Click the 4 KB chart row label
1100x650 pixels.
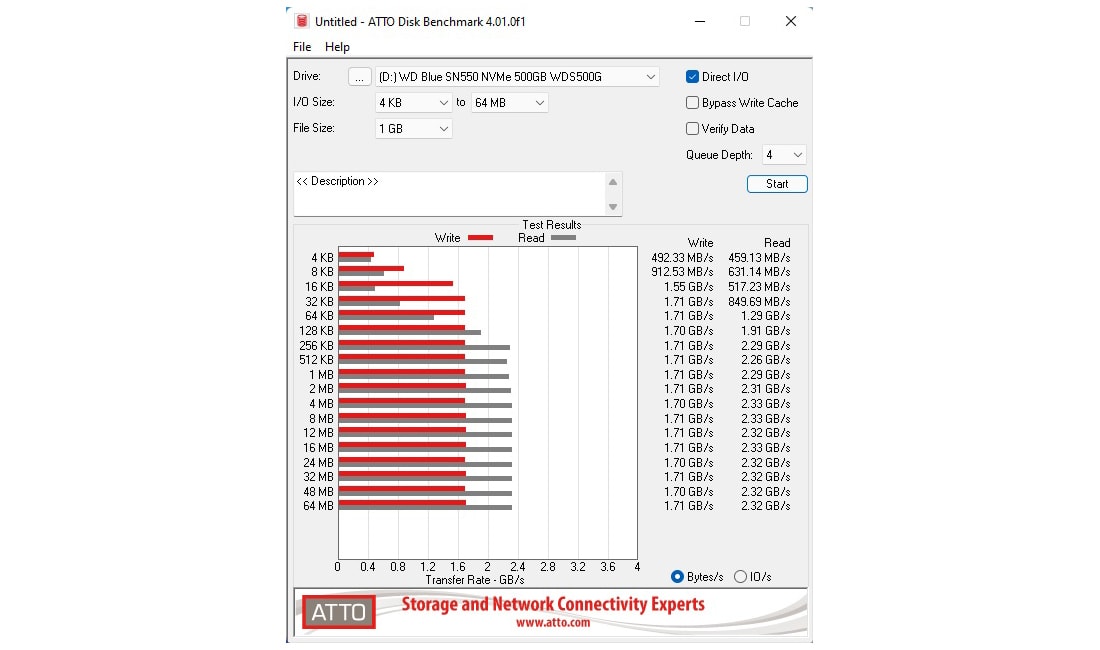pos(323,258)
